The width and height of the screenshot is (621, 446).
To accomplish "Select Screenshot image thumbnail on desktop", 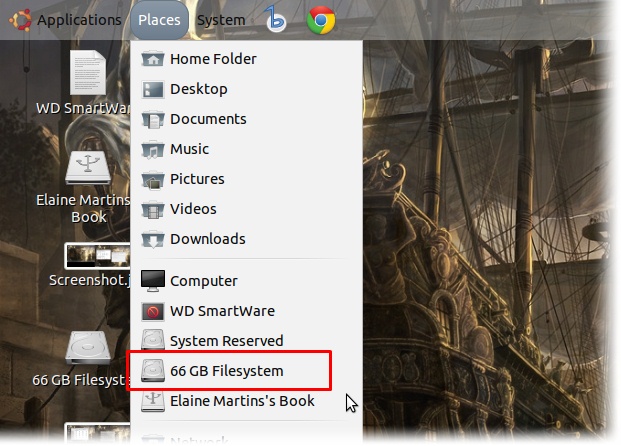I will click(x=97, y=256).
